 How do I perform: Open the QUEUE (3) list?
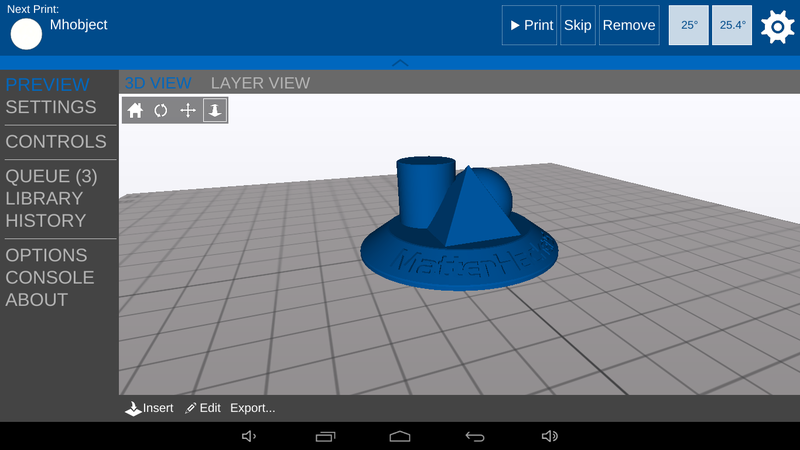pos(51,176)
